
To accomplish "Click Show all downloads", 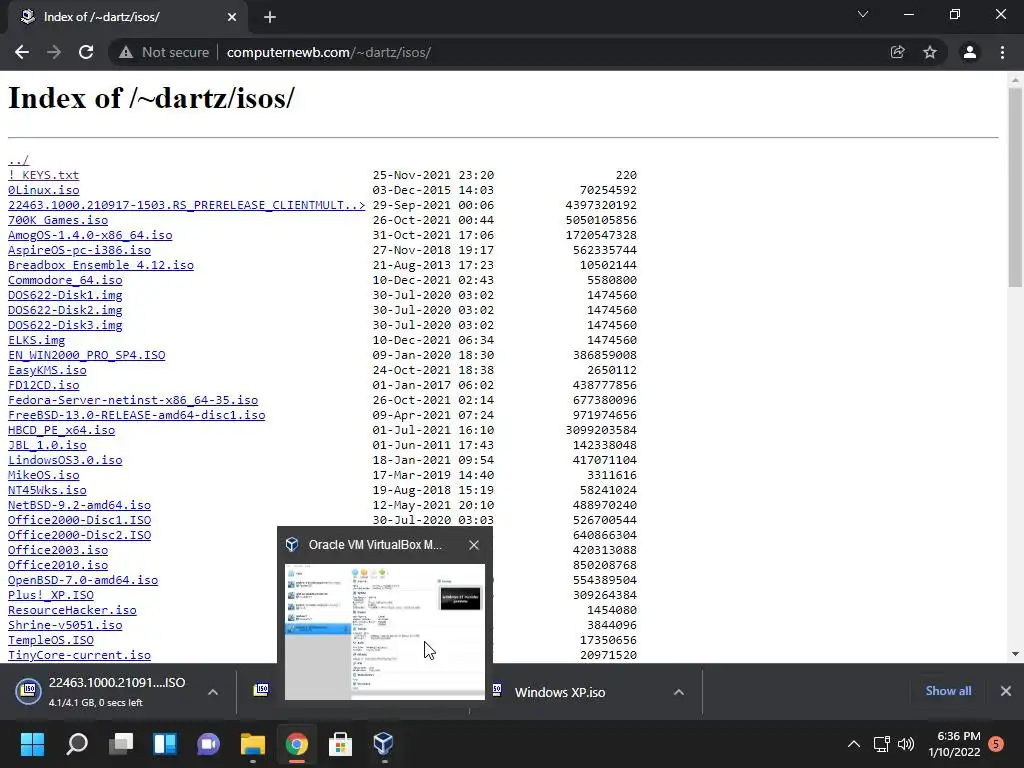I will [x=948, y=691].
